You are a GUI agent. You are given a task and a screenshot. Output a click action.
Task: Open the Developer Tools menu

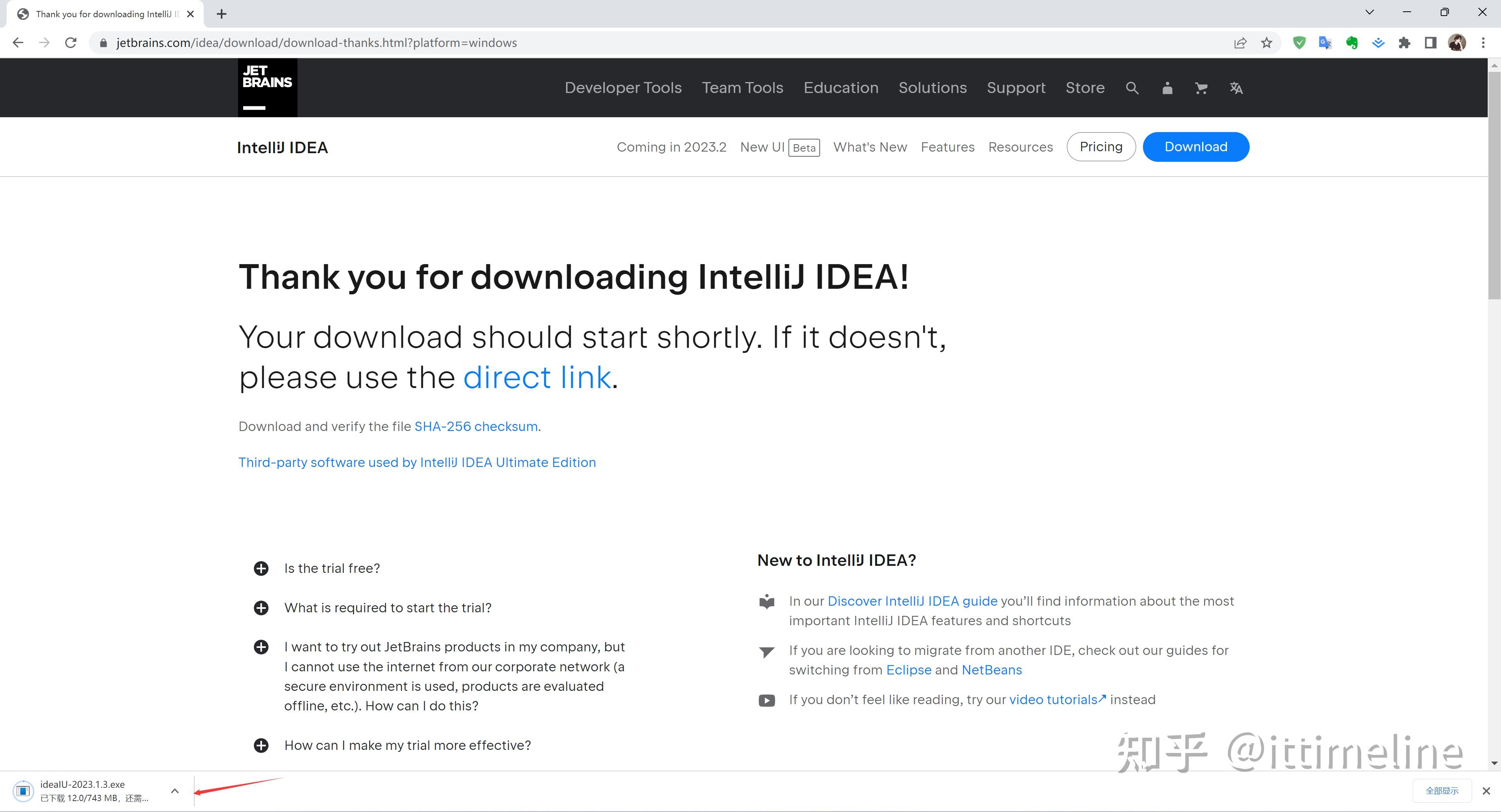pyautogui.click(x=623, y=88)
